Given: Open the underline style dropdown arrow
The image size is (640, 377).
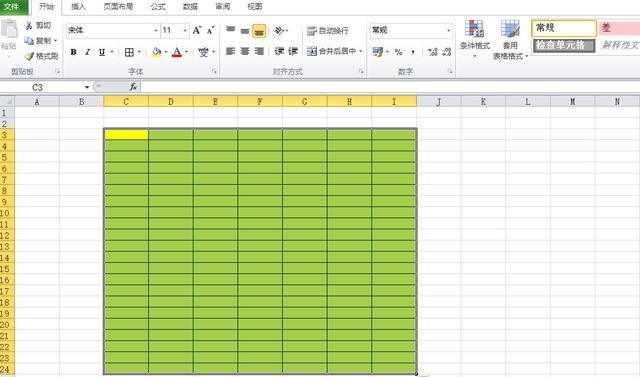Looking at the screenshot, I should (x=111, y=52).
